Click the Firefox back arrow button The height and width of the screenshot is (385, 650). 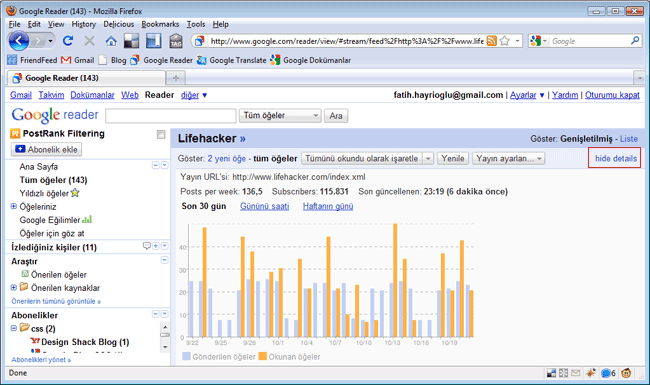point(19,41)
